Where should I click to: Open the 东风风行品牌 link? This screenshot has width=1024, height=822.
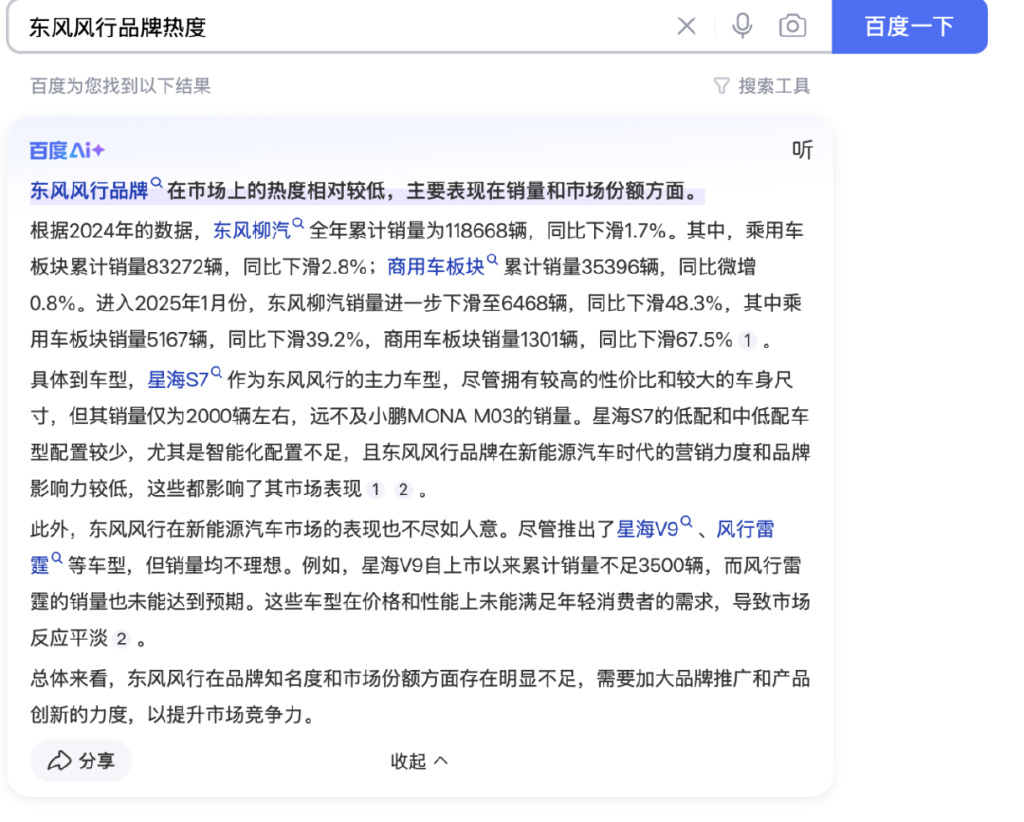point(89,191)
